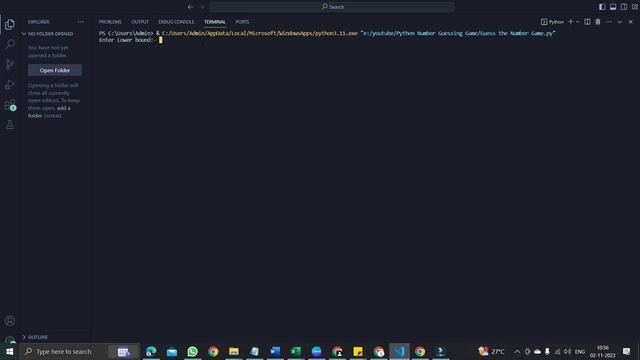The width and height of the screenshot is (640, 360).
Task: Click the terminal panel chevron button
Action: coord(620,22)
